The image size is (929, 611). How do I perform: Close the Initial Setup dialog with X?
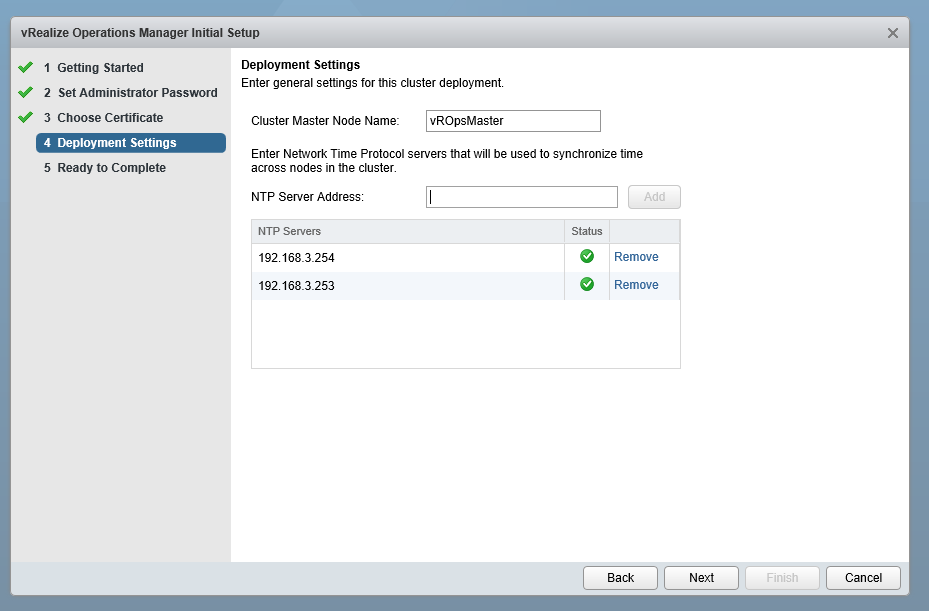point(893,33)
